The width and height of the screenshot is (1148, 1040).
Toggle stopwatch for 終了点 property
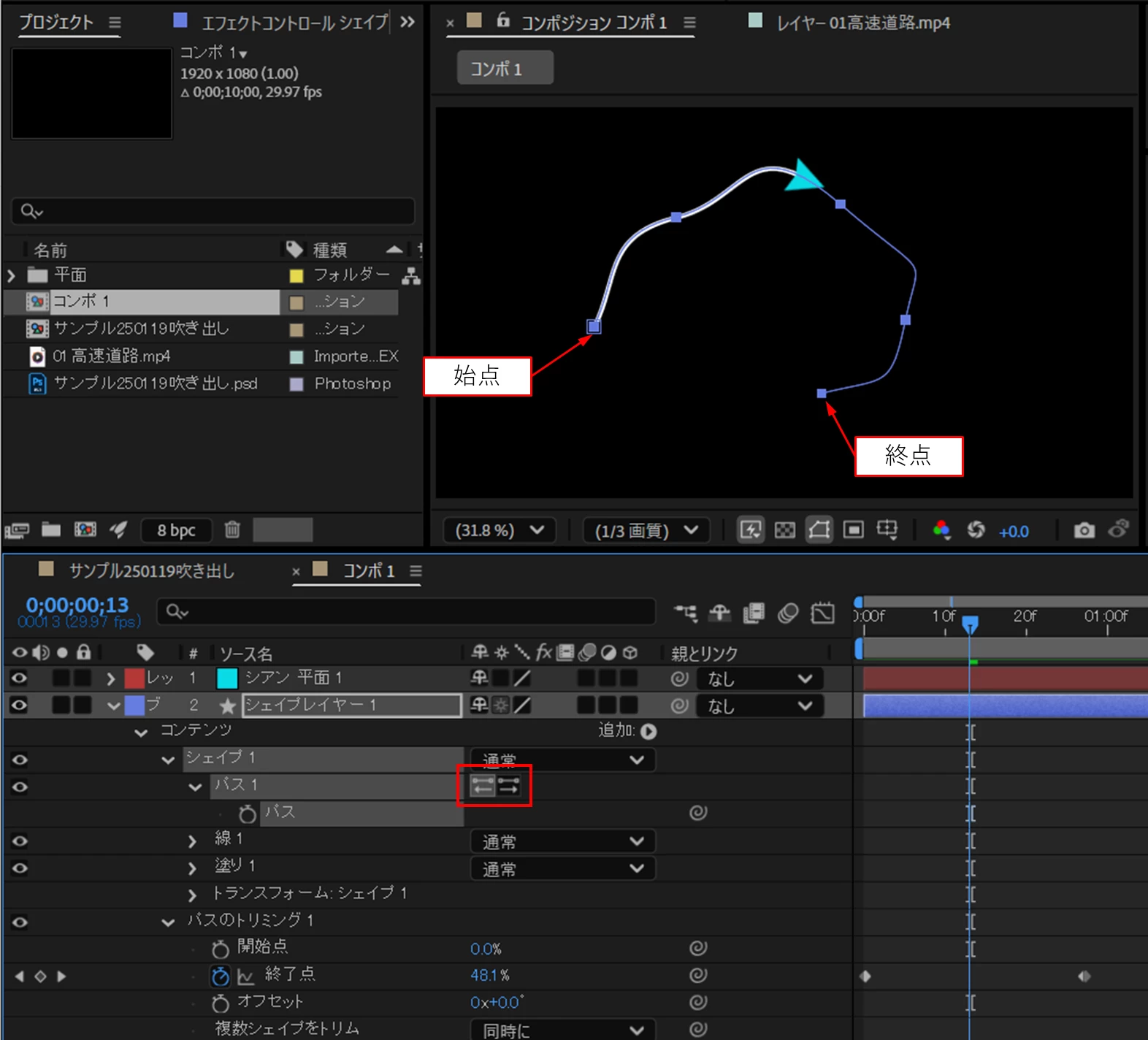(221, 976)
